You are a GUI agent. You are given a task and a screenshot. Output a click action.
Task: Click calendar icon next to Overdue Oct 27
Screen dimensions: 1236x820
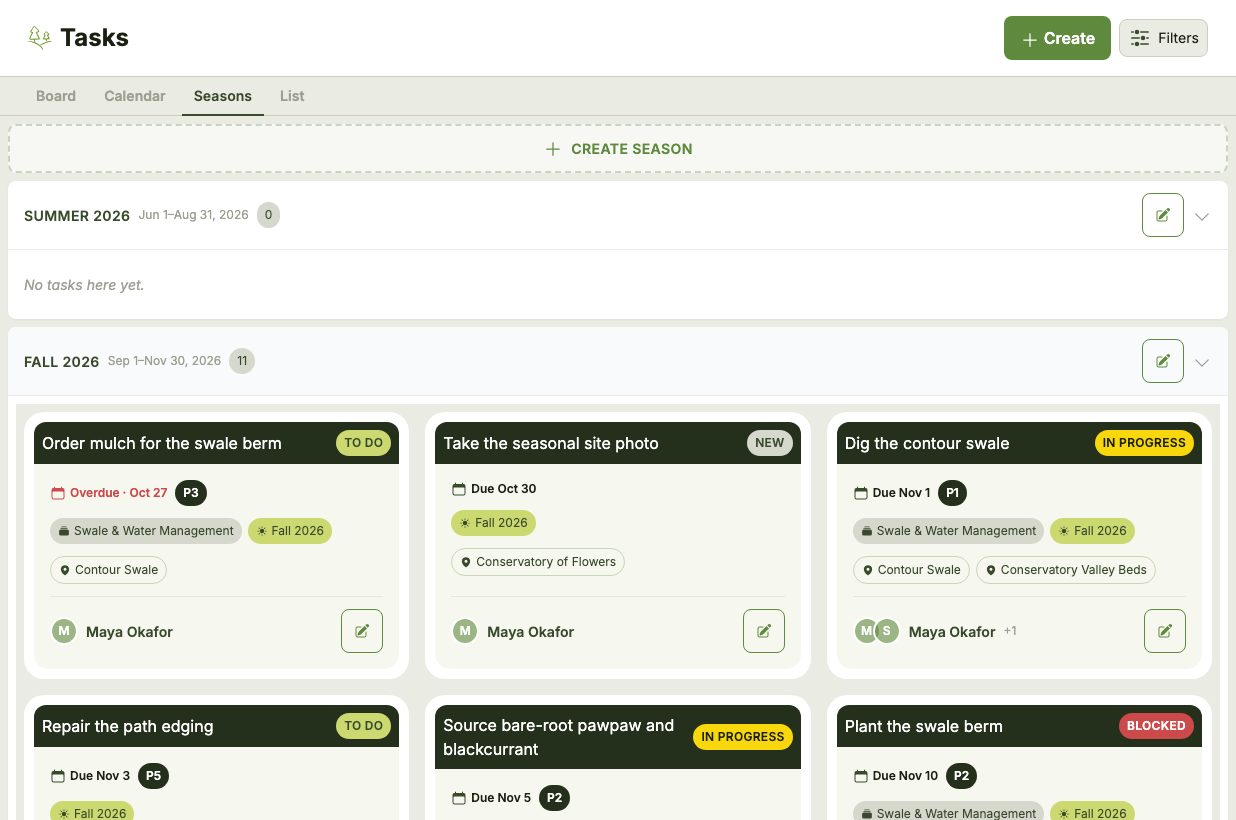(58, 493)
